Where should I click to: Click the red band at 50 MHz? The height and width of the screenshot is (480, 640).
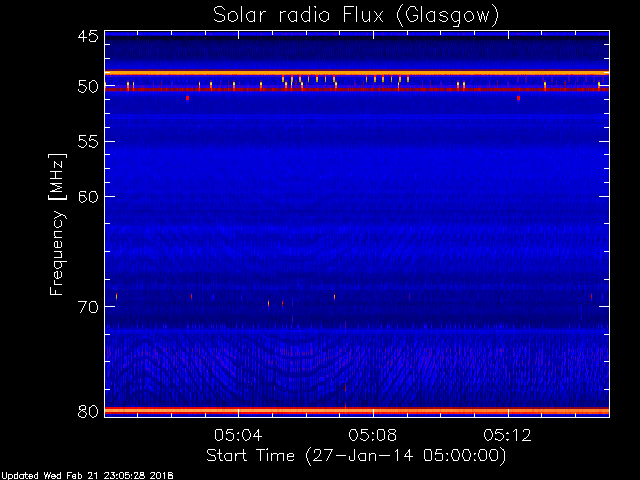click(357, 89)
